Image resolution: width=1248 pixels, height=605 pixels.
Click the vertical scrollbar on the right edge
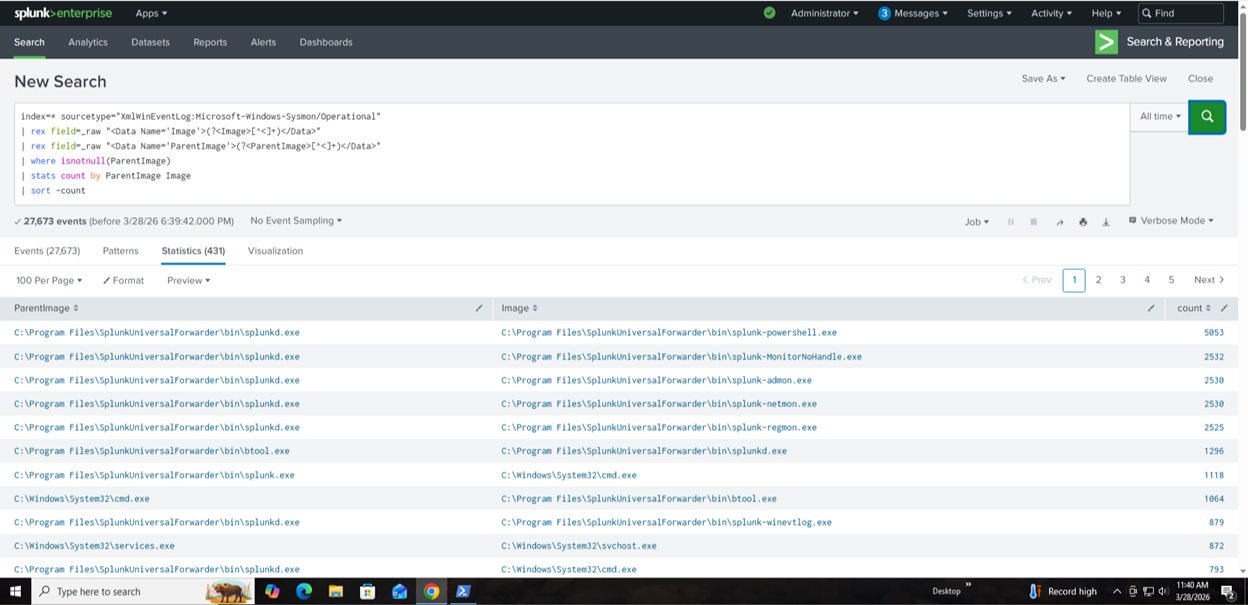coord(1242,300)
